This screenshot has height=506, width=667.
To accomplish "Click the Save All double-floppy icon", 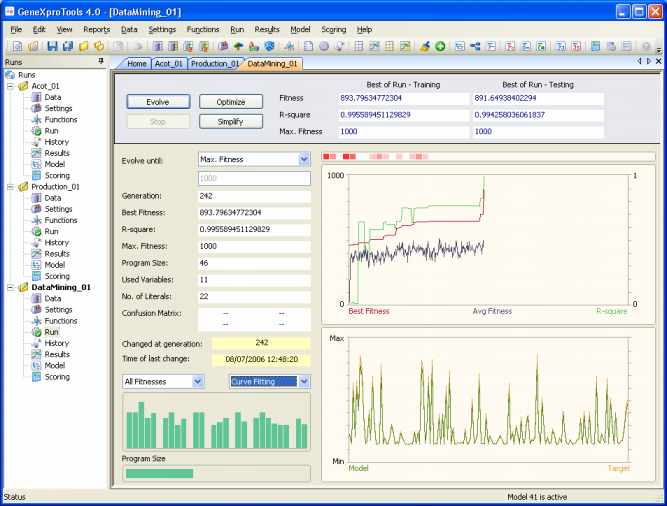I will pos(68,46).
